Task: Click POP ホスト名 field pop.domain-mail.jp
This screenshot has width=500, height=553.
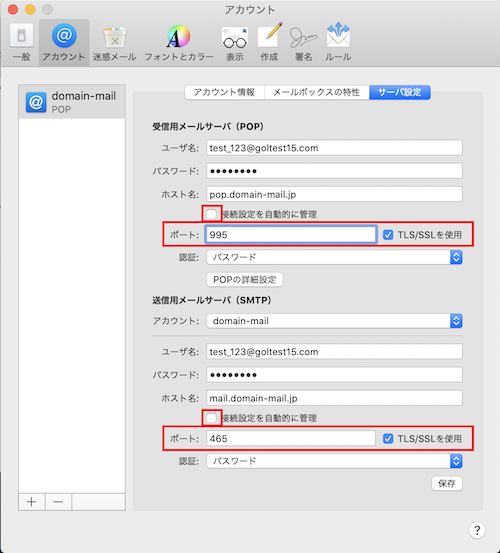Action: [334, 194]
